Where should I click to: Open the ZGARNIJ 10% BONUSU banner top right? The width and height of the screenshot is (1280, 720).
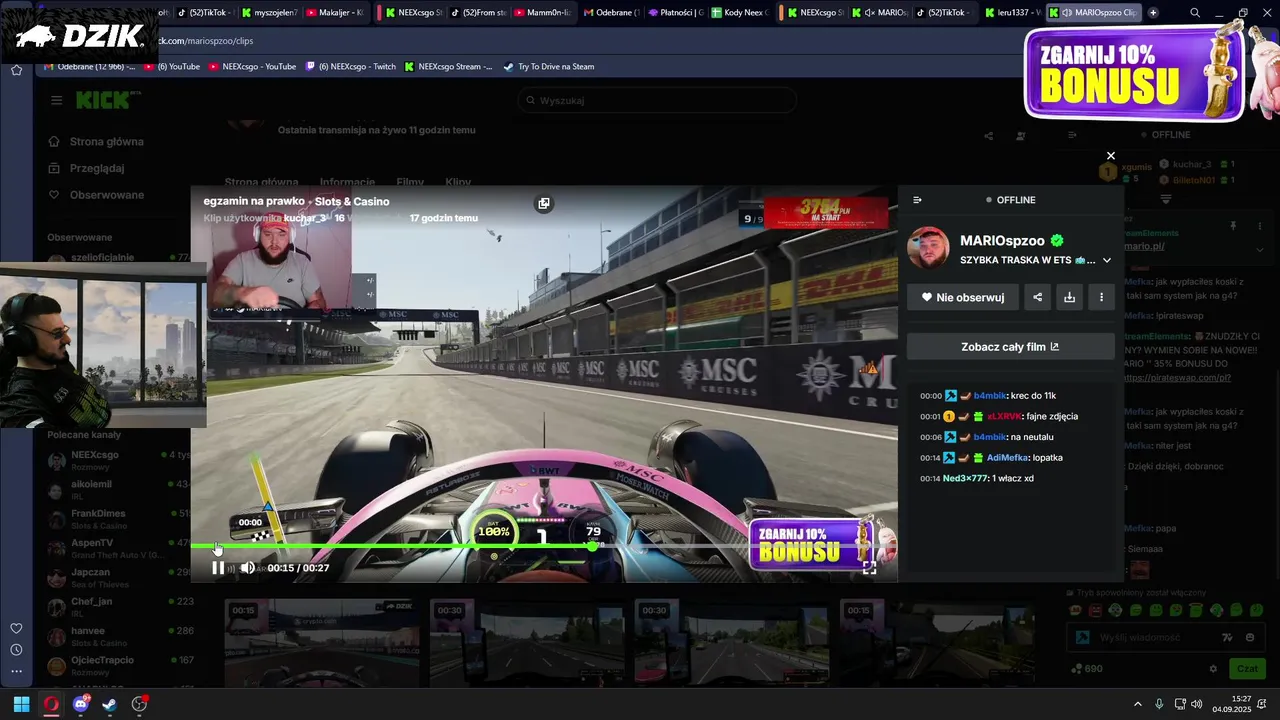pos(1135,72)
